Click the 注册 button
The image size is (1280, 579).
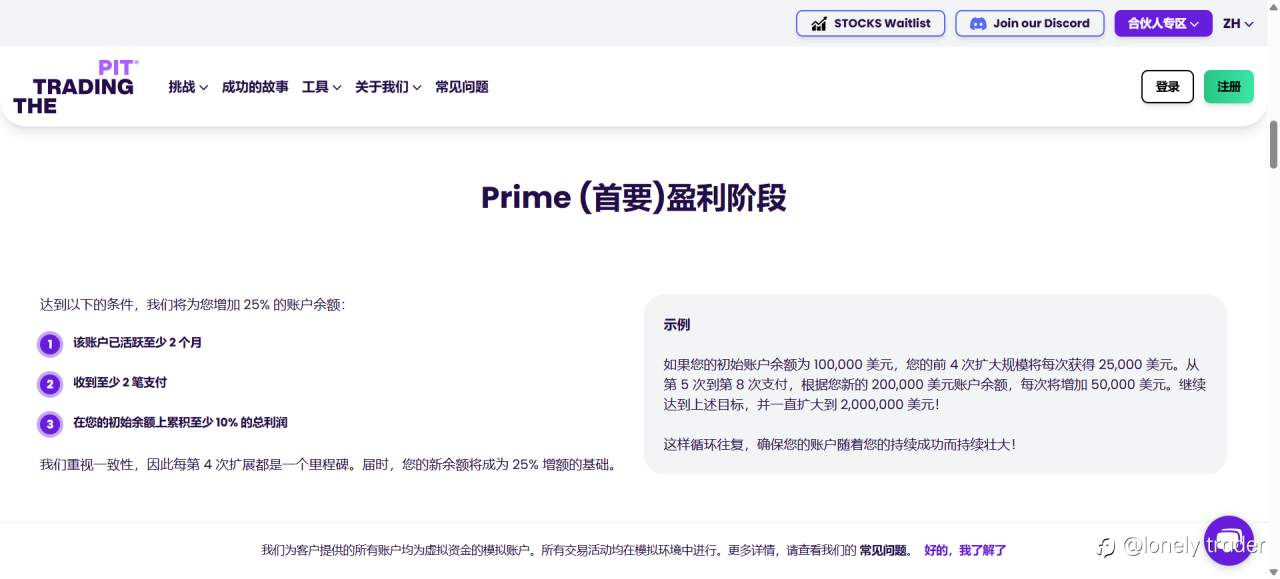click(1229, 87)
